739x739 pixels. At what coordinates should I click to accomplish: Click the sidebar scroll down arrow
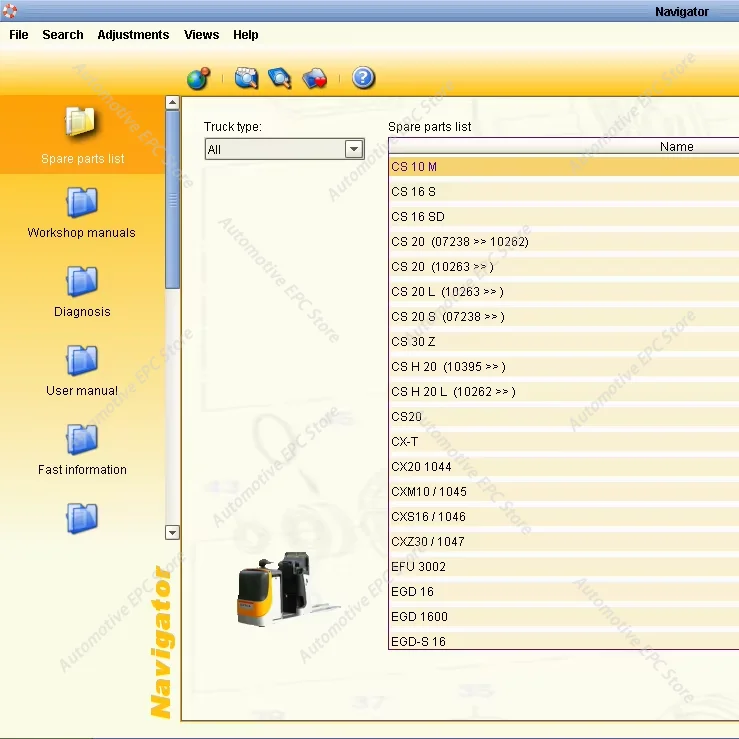[x=172, y=533]
